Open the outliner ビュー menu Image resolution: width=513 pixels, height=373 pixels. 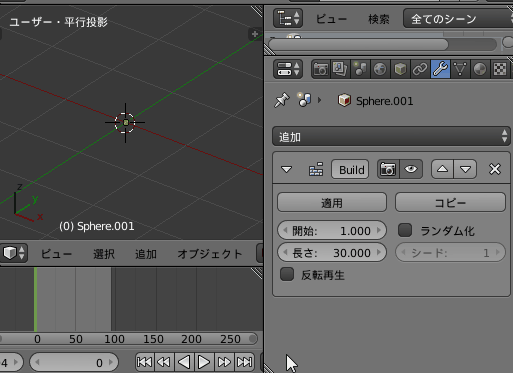[331, 19]
